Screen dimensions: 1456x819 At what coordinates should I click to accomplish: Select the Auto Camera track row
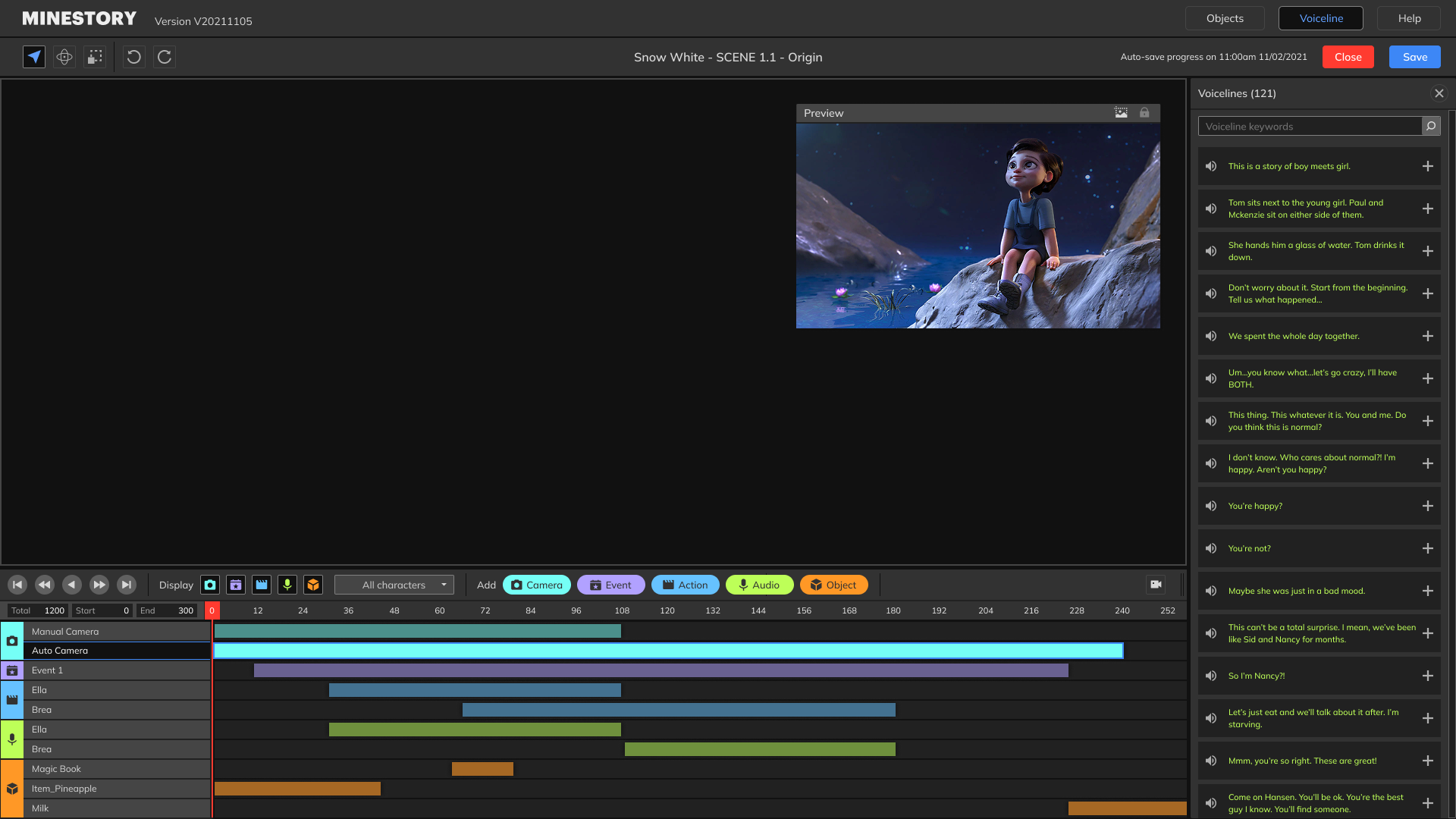click(x=117, y=651)
